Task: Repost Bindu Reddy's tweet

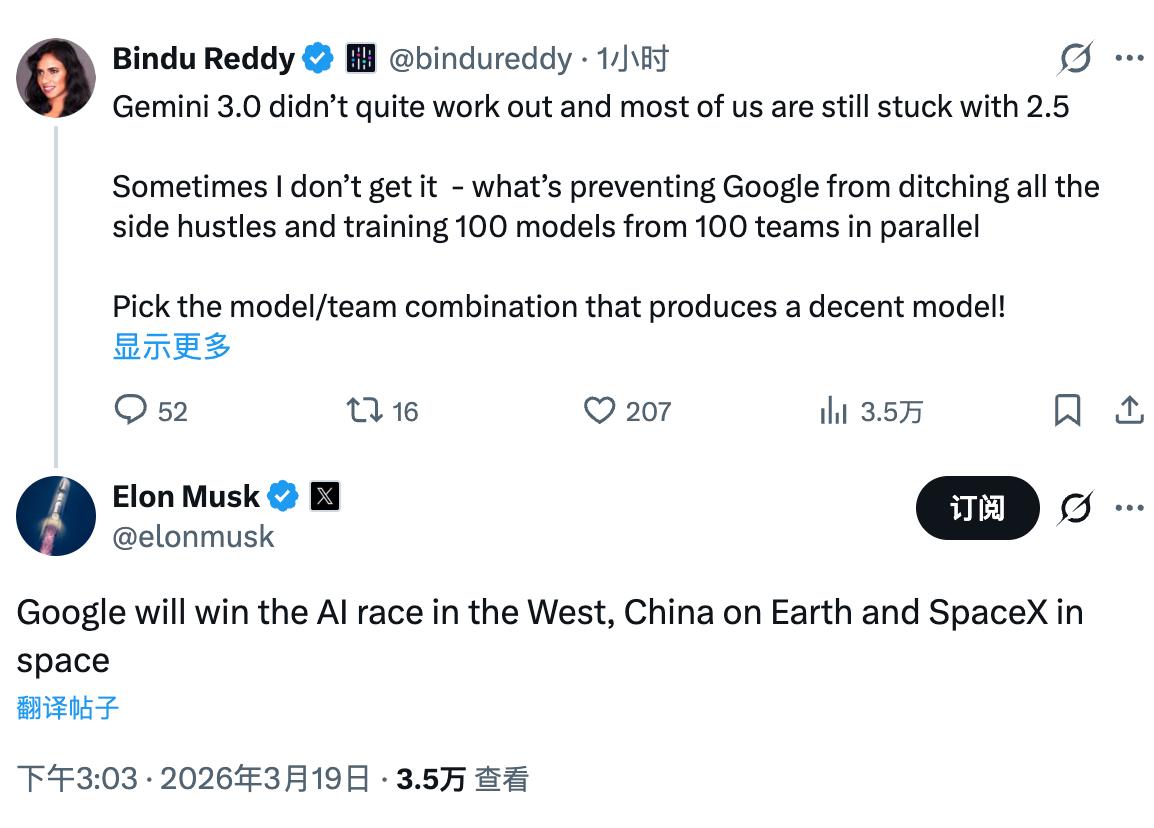Action: click(x=366, y=410)
